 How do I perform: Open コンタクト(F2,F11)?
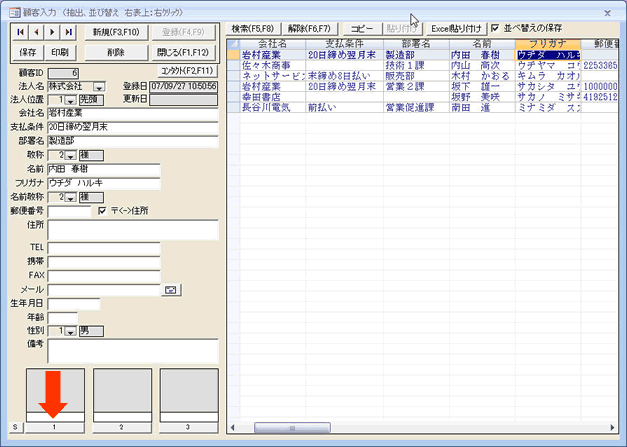tap(187, 71)
